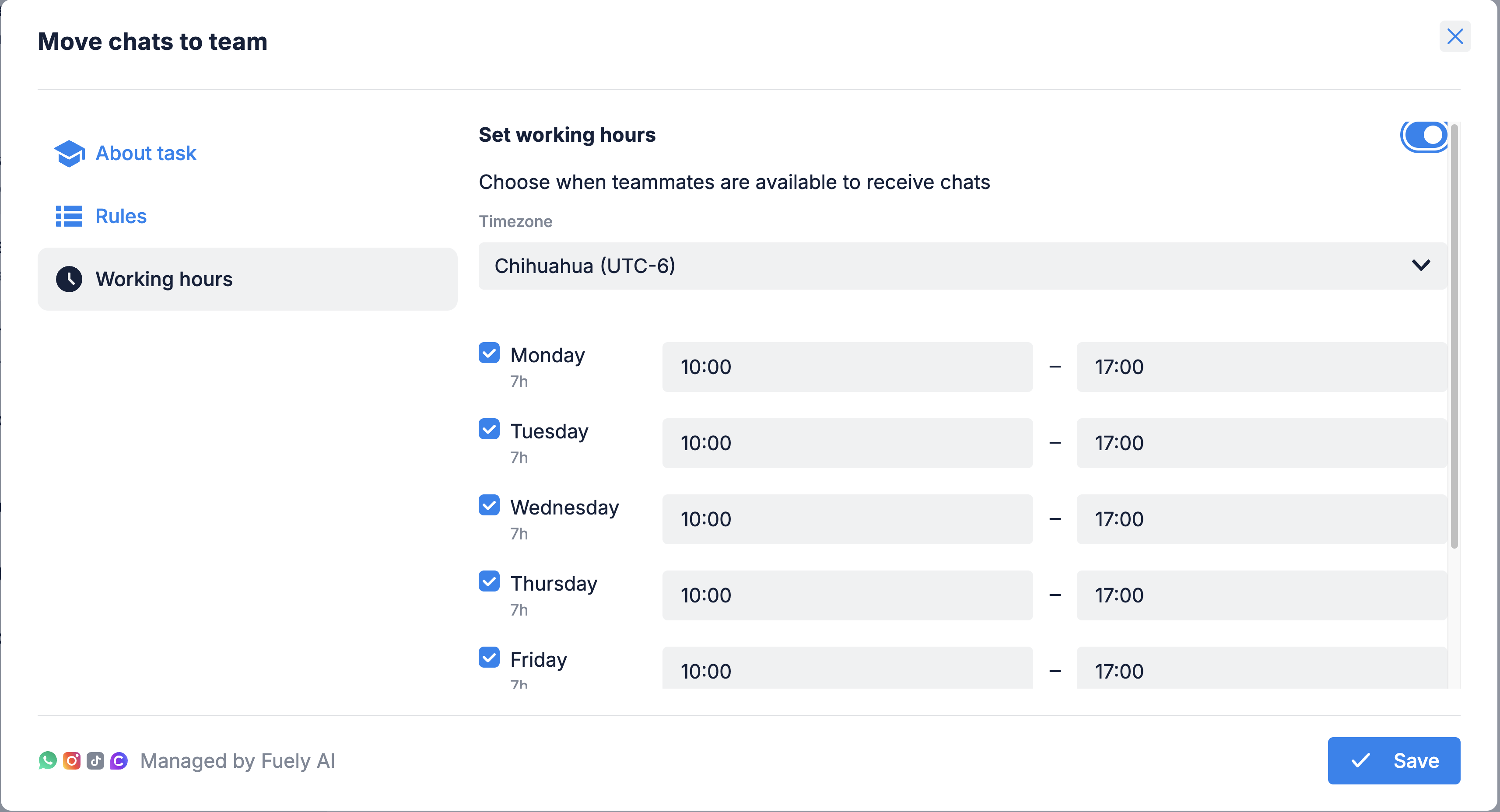Click the purple C icon in footer
Viewport: 1500px width, 812px height.
pyautogui.click(x=119, y=760)
